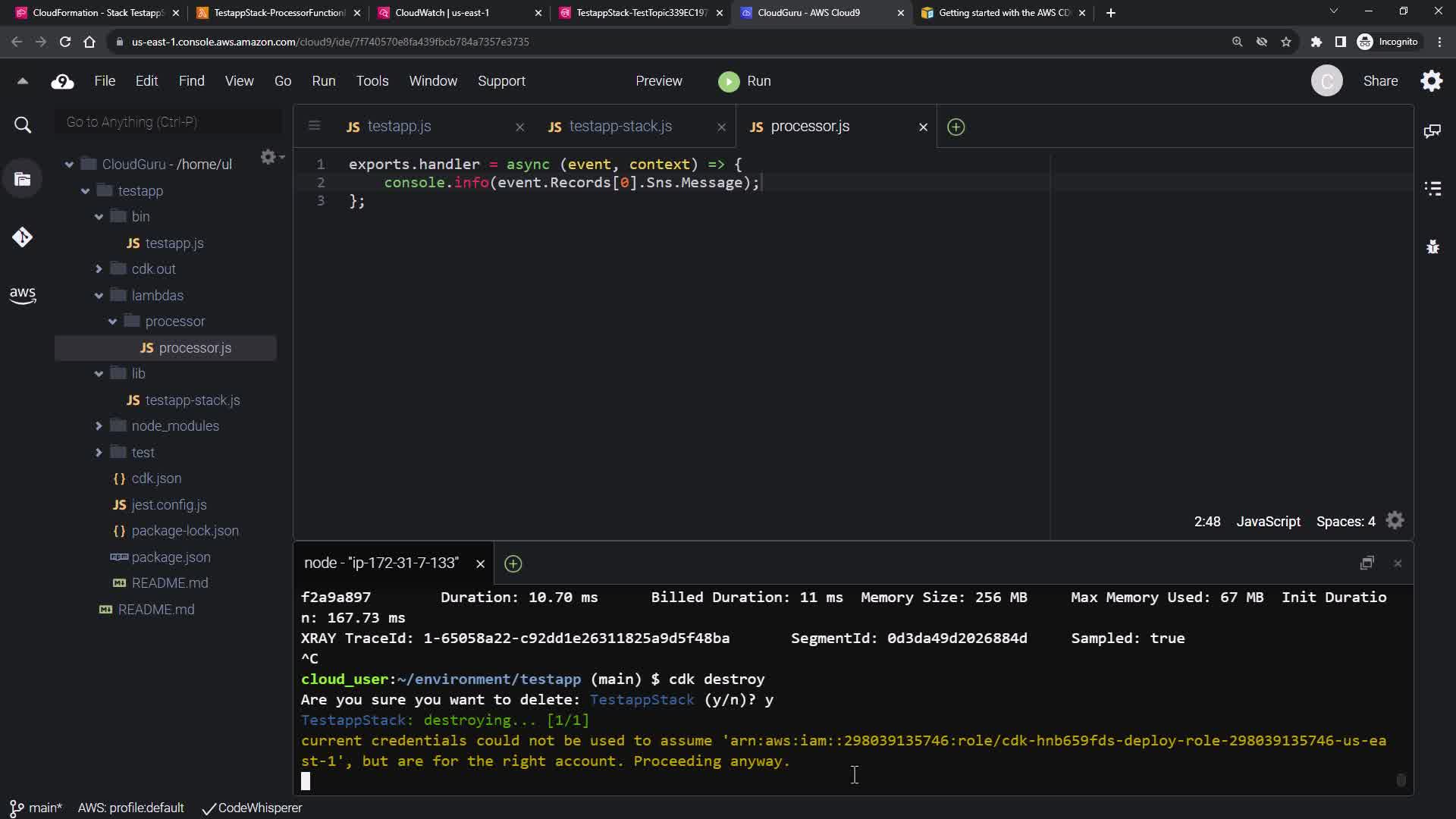Viewport: 1456px width, 819px height.
Task: Click the Go to Anything search field
Action: point(168,122)
